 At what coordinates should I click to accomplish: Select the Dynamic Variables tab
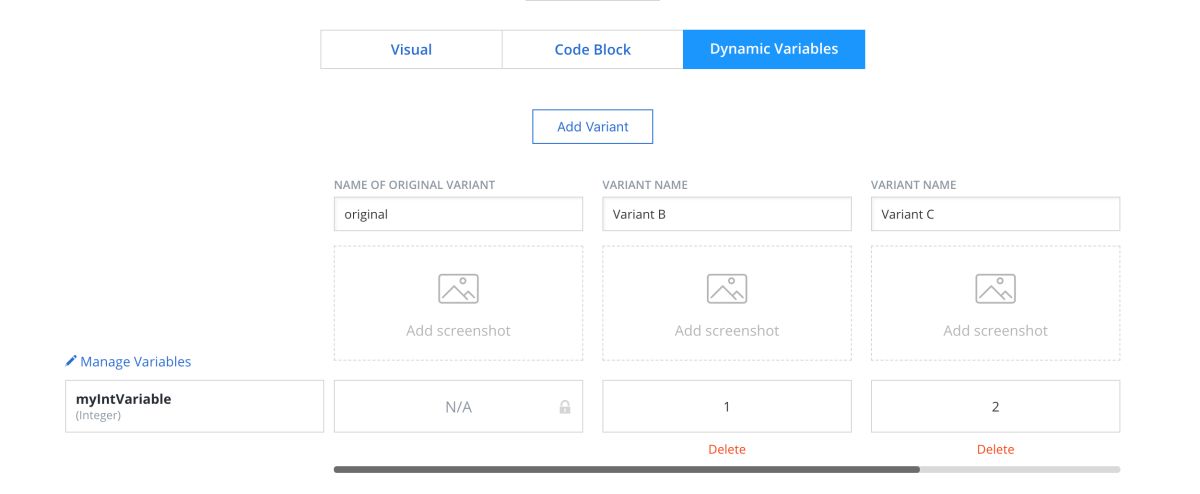pos(773,49)
